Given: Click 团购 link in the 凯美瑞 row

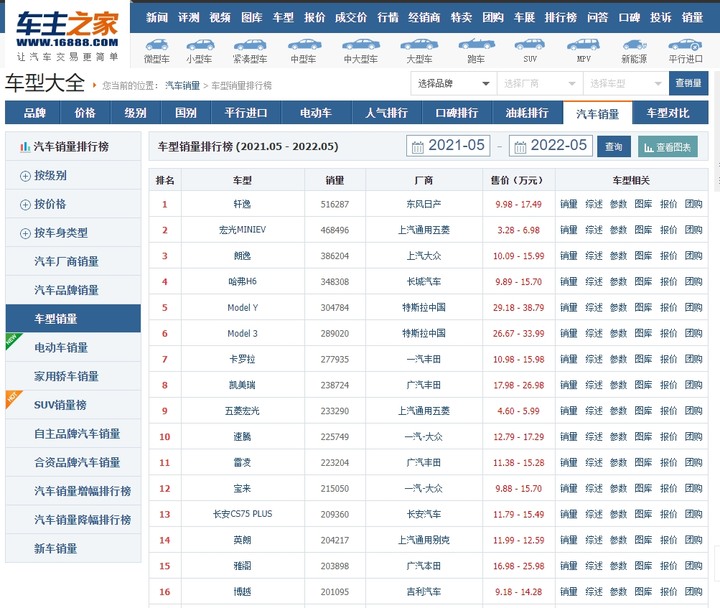Looking at the screenshot, I should pos(693,385).
